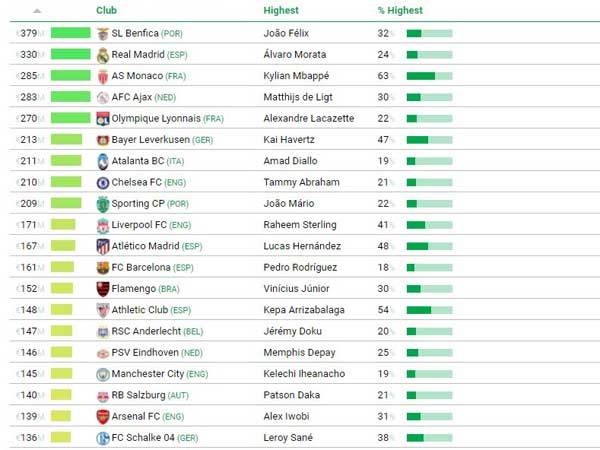Click the FC Barcelona club crest
600x450 pixels.
point(102,268)
